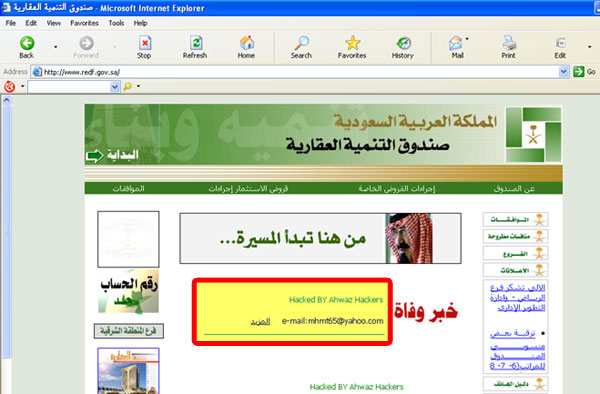
Task: Click the عن الصندوق navigation tab
Action: tap(514, 189)
